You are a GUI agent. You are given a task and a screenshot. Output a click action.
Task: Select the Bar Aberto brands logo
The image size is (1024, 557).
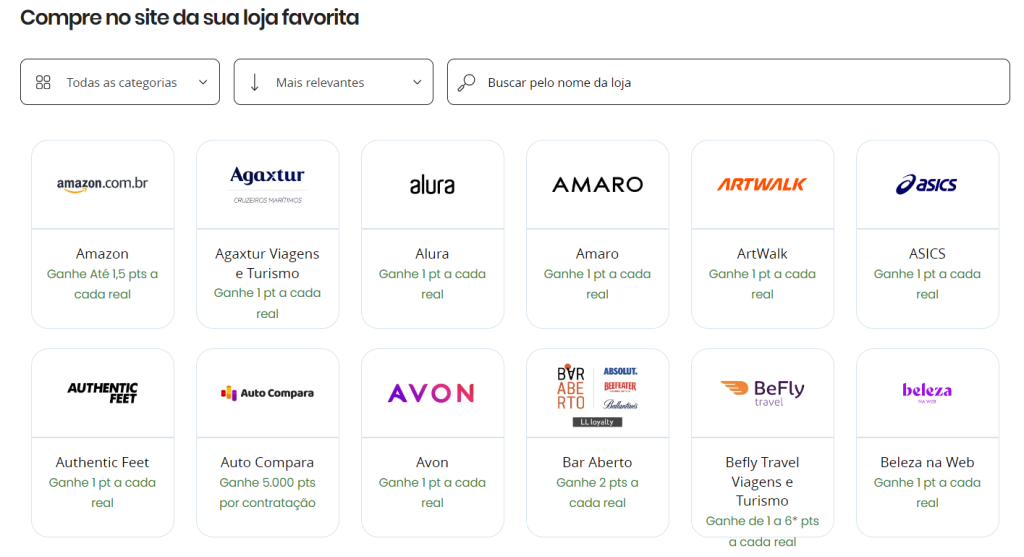(x=597, y=393)
